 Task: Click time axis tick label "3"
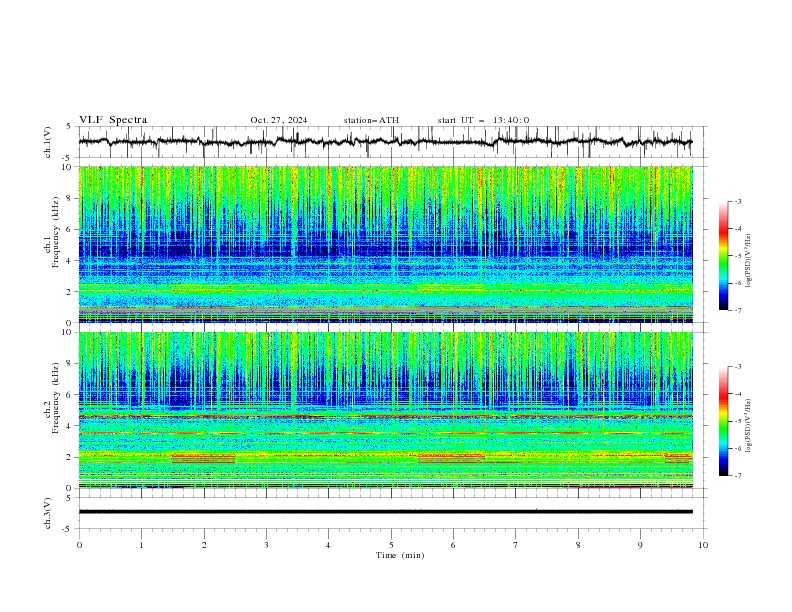pos(266,545)
